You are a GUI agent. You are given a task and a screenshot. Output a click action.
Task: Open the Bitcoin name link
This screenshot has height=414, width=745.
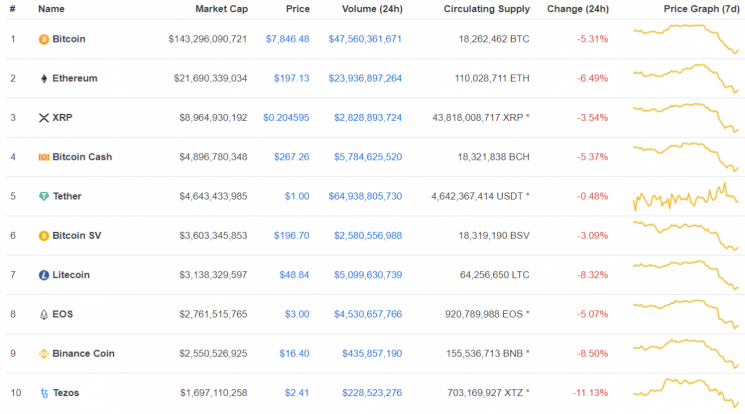coord(69,39)
